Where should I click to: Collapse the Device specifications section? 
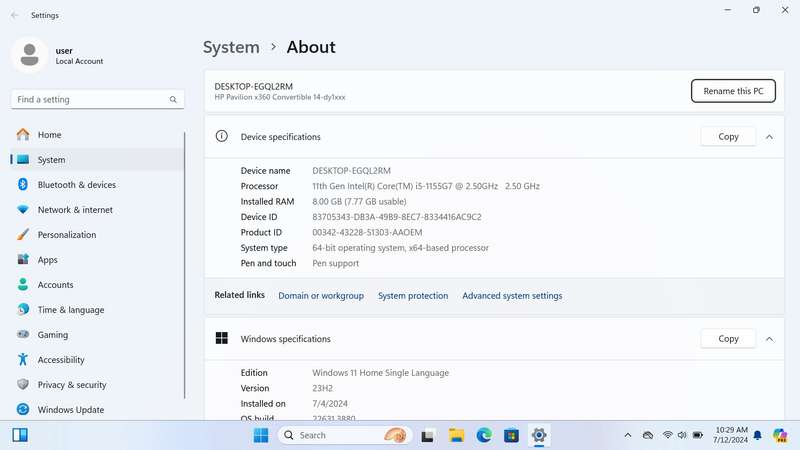point(769,137)
